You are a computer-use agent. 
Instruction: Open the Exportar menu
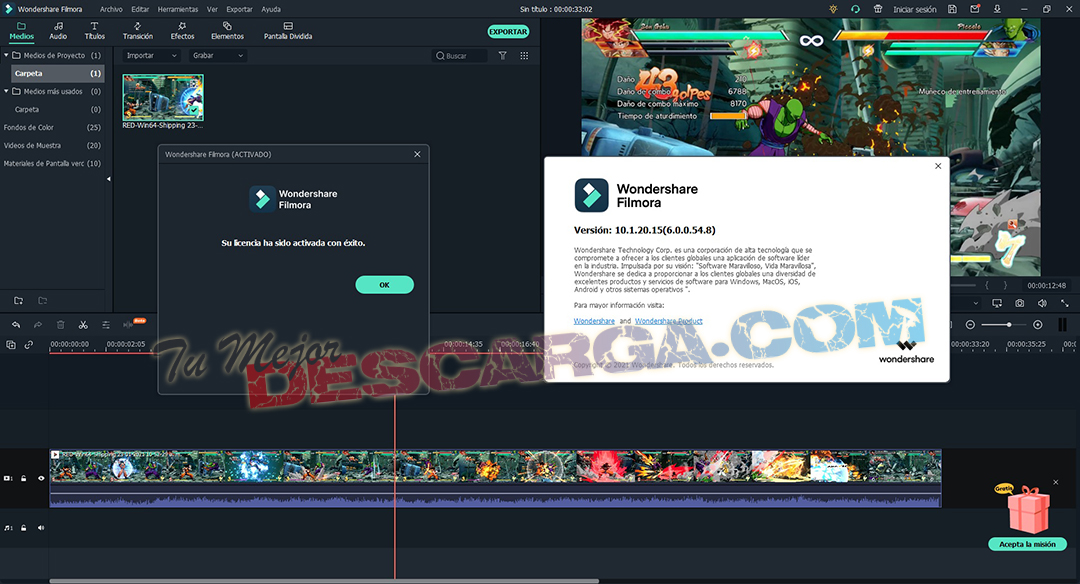tap(239, 10)
